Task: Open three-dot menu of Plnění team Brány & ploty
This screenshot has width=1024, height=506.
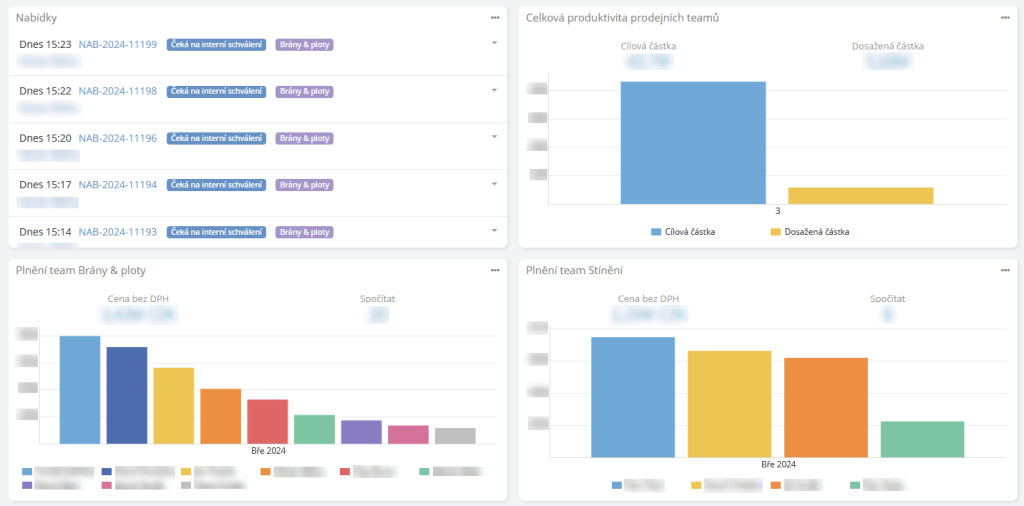Action: [x=494, y=270]
